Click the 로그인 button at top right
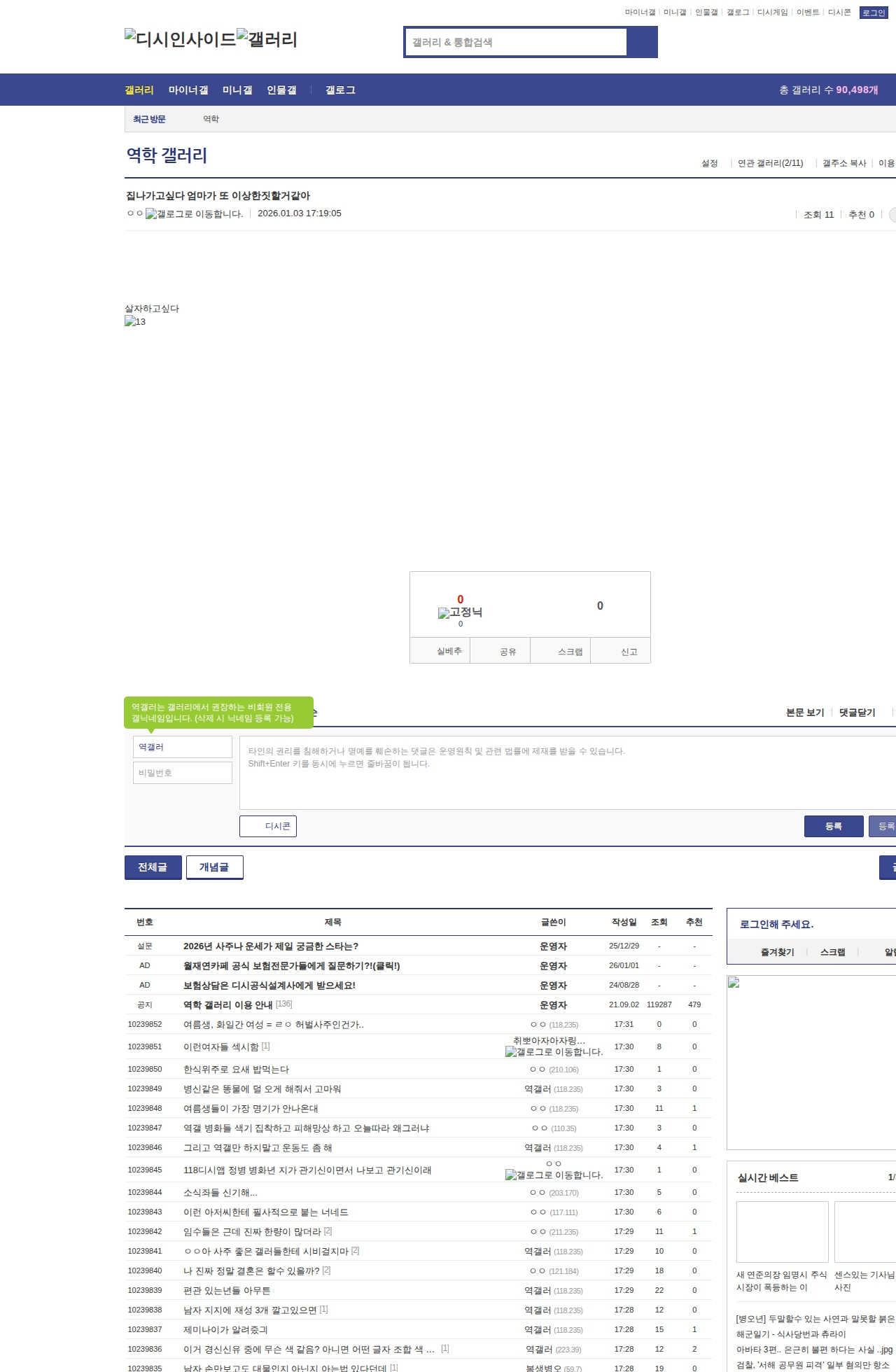The image size is (896, 1372). point(873,13)
